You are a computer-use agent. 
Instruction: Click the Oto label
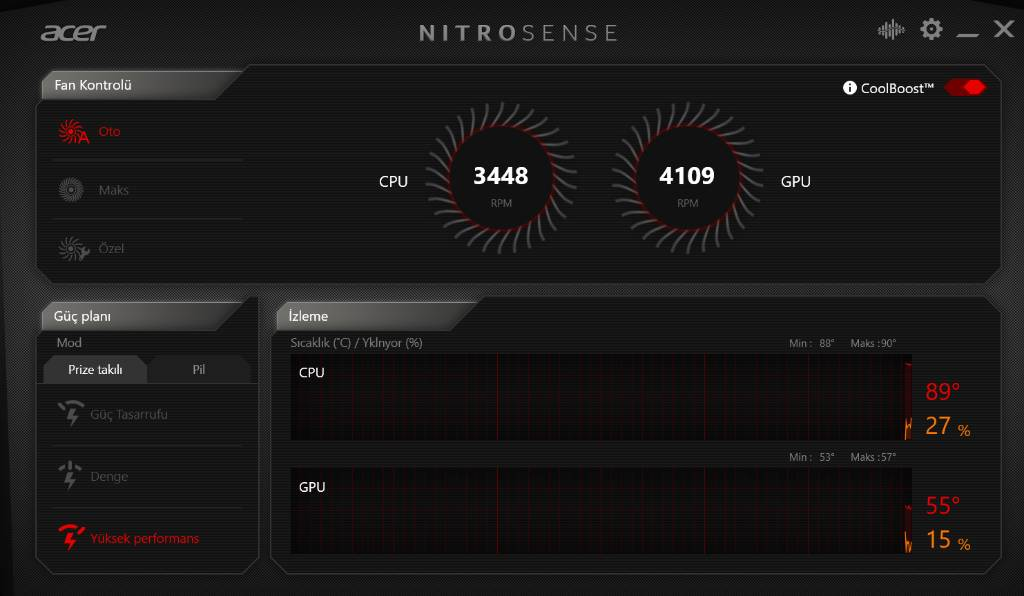[109, 132]
